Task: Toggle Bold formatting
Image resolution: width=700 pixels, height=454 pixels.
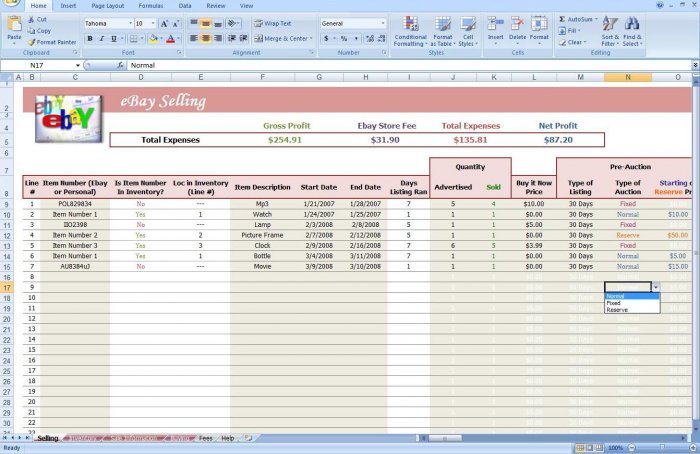Action: (x=90, y=39)
